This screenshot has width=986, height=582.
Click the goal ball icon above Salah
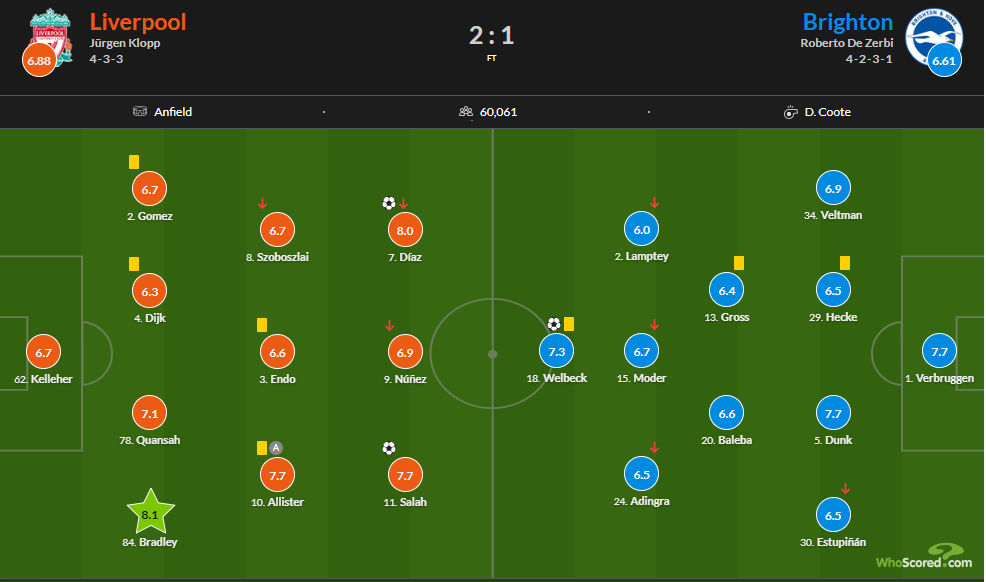tap(389, 448)
